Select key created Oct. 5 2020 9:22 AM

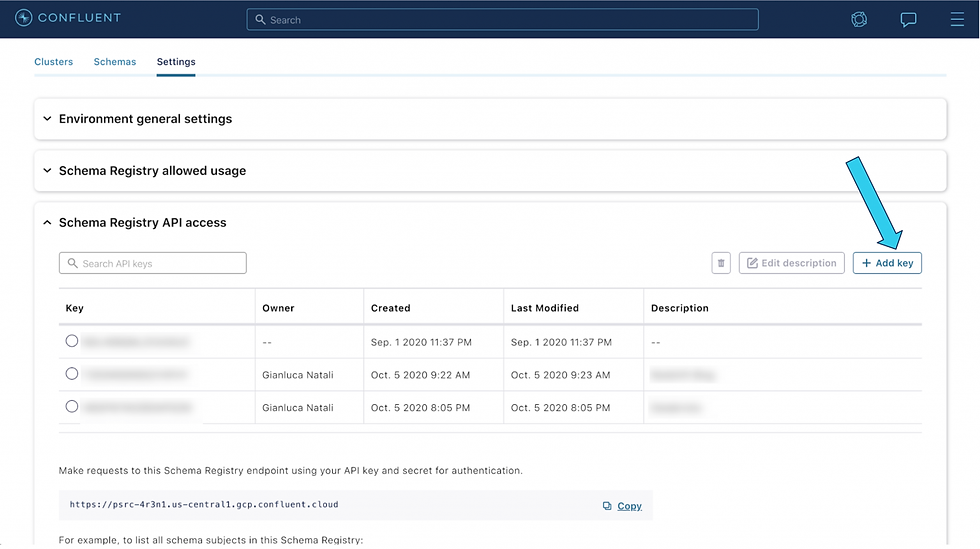click(x=72, y=373)
